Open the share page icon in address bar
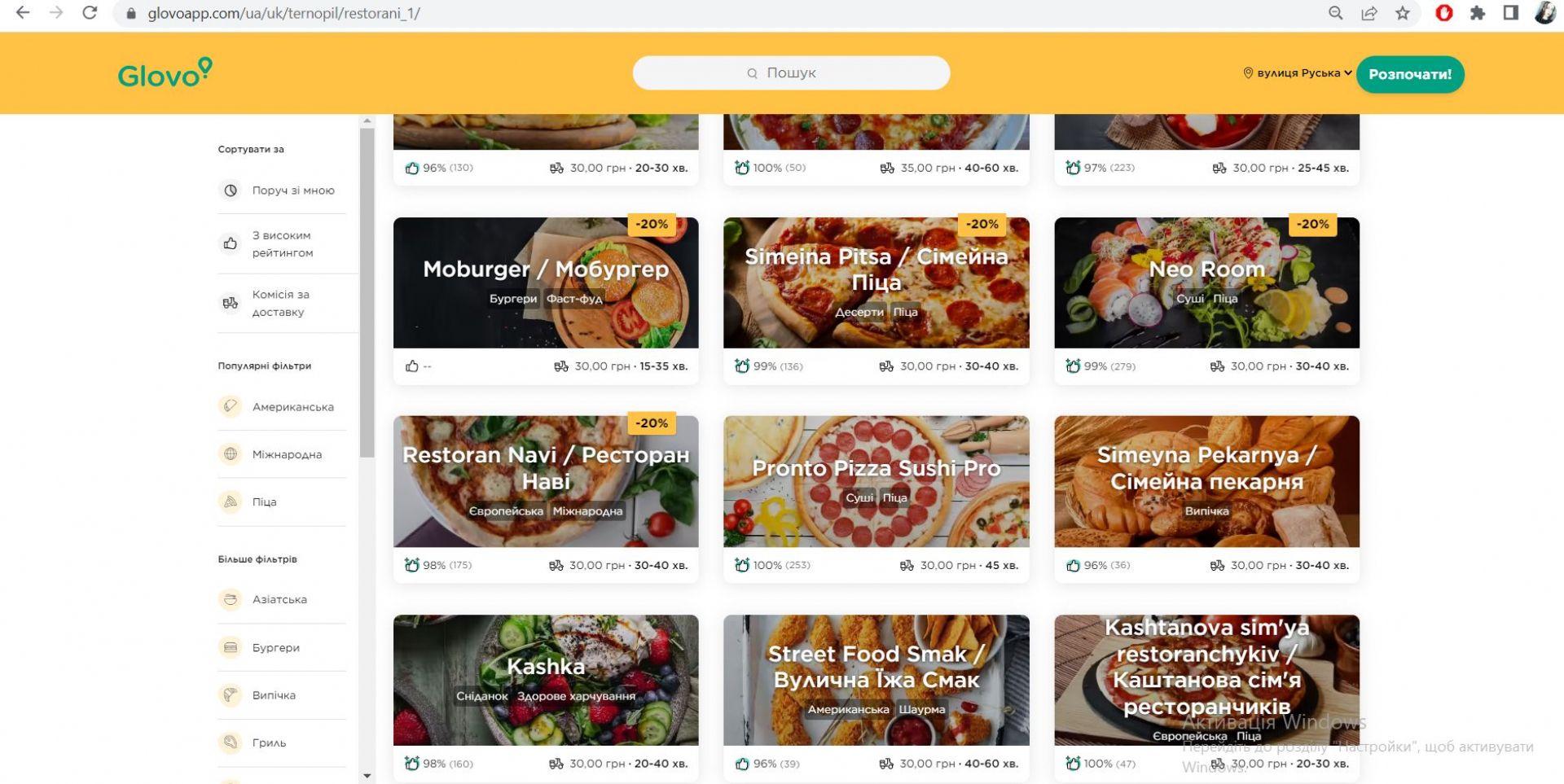 click(x=1368, y=13)
